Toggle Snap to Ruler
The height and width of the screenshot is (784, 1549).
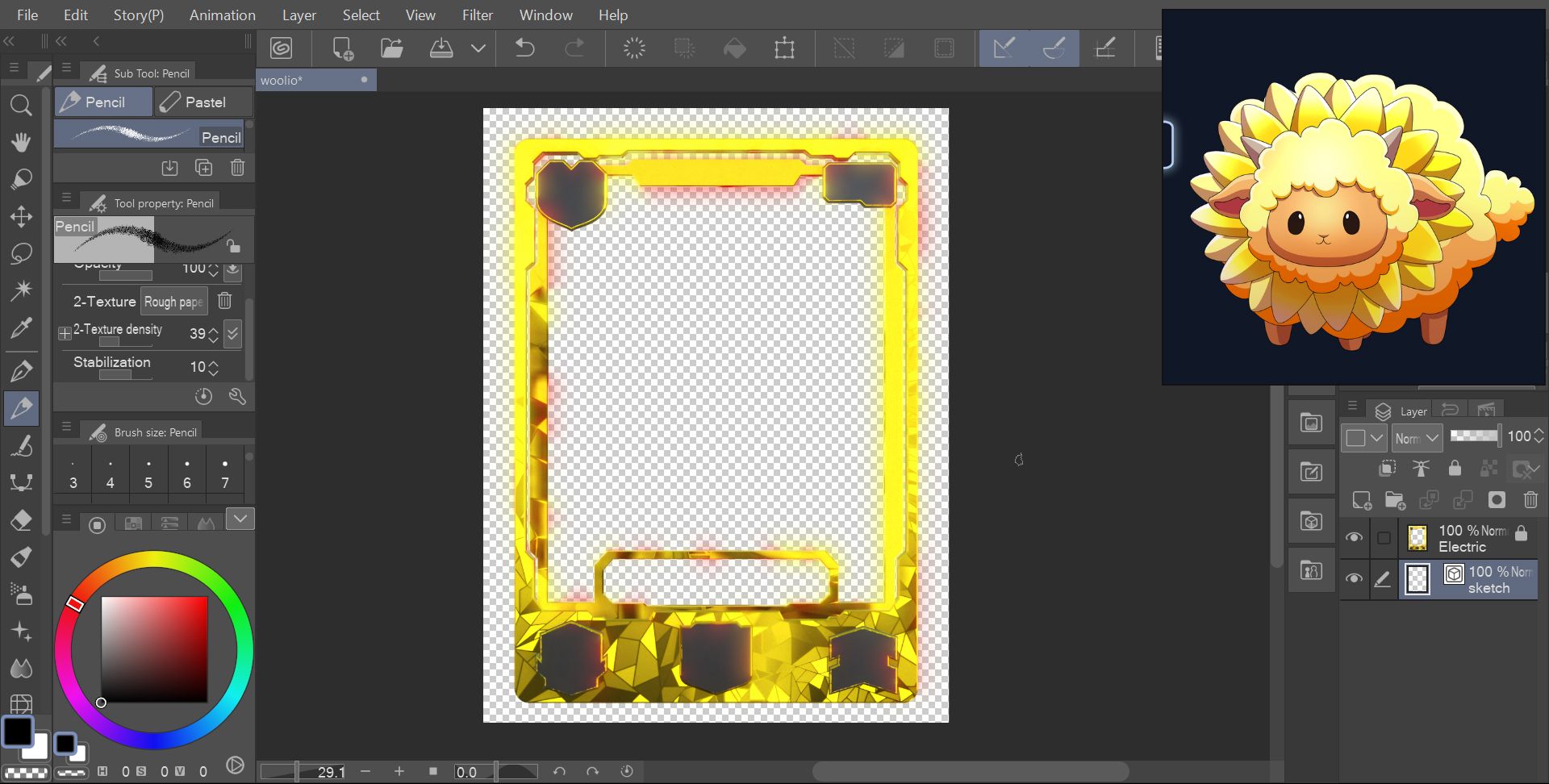pos(1004,48)
